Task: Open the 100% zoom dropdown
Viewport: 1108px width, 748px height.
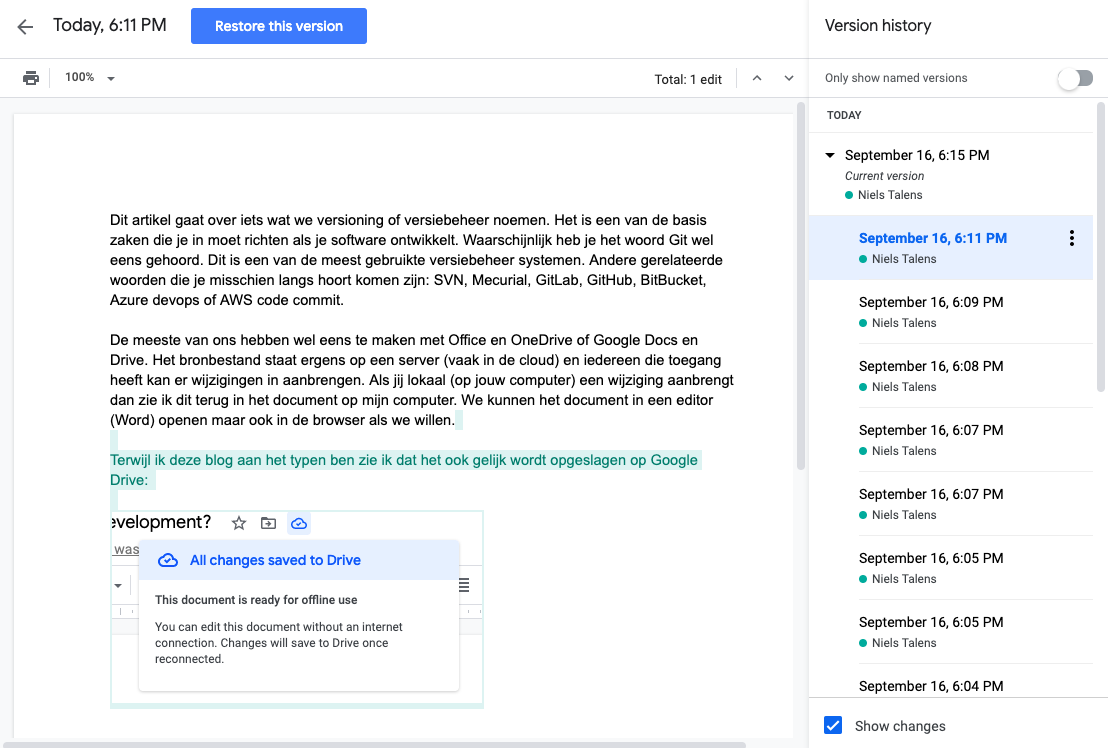Action: pyautogui.click(x=90, y=78)
